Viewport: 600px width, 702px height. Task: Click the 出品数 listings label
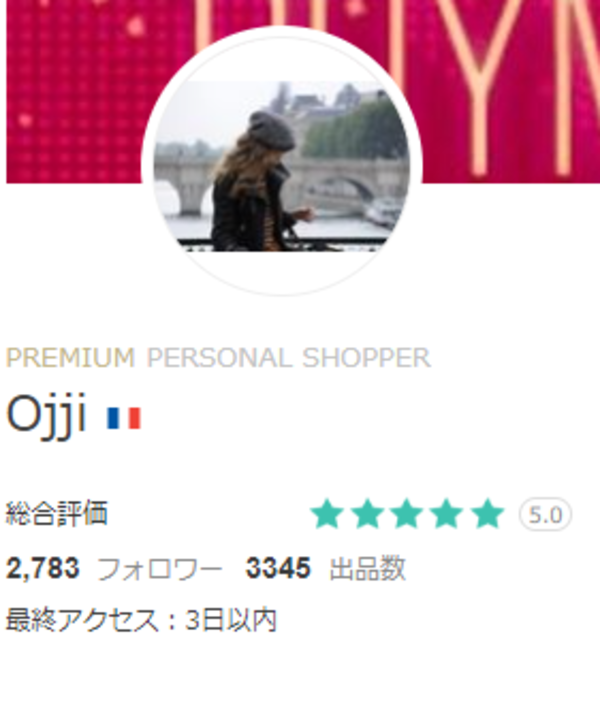368,569
